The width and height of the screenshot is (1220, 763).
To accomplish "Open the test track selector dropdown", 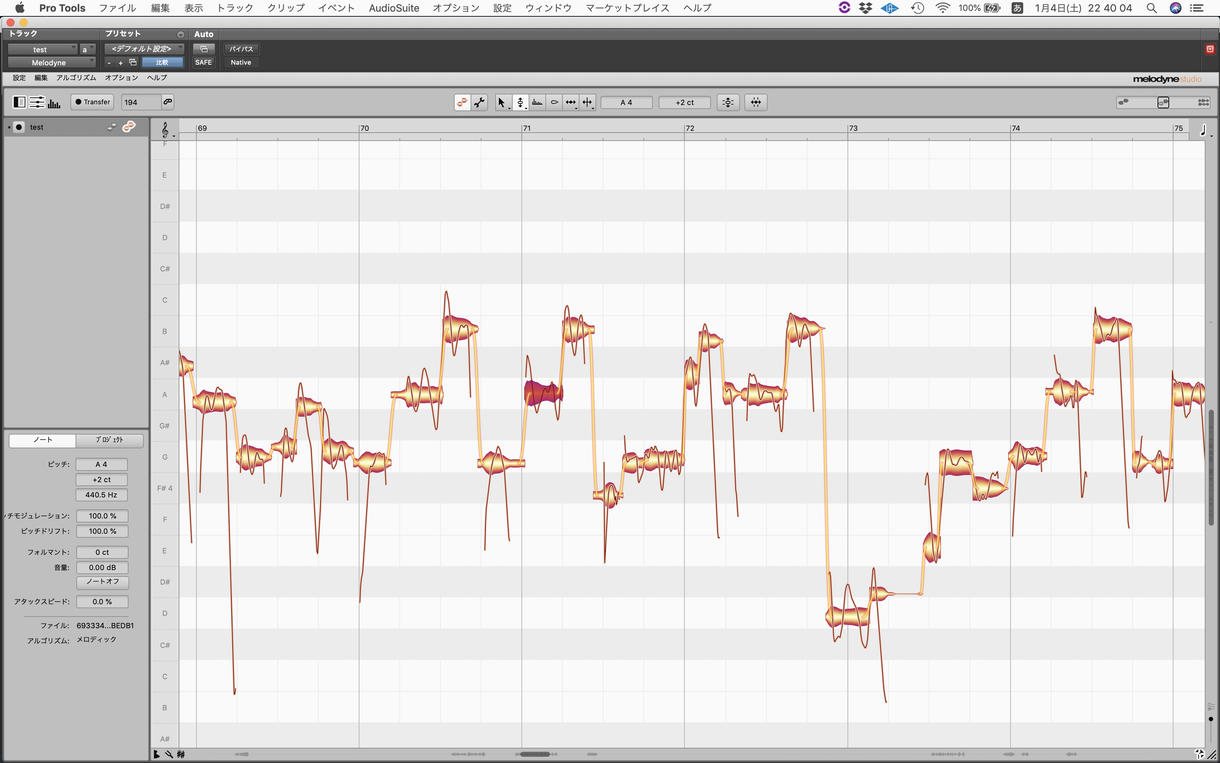I will (42, 49).
